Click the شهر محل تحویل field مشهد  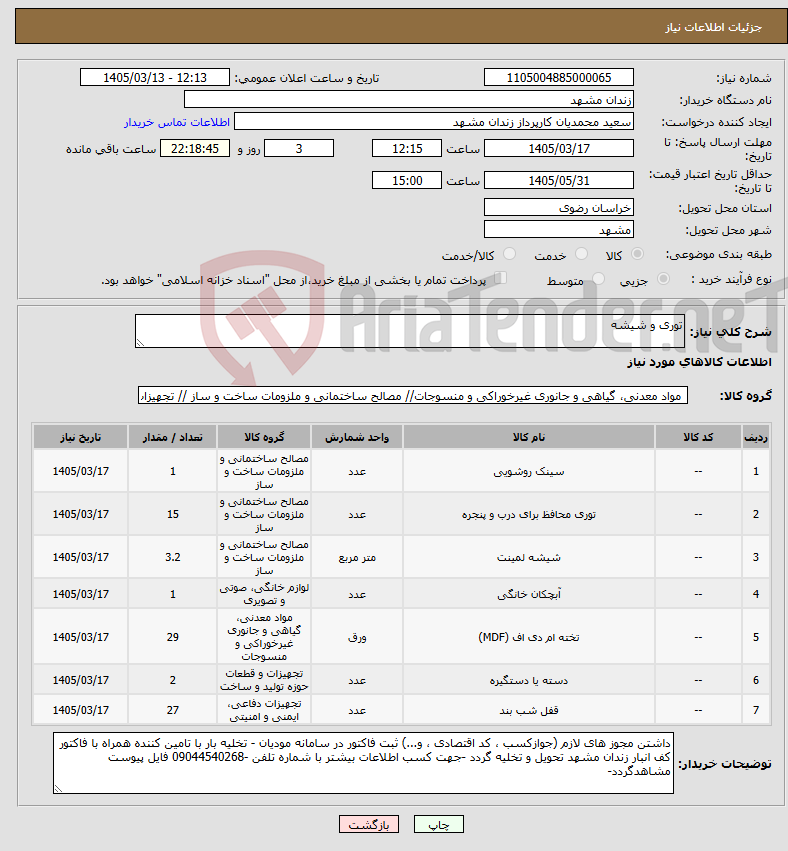pyautogui.click(x=558, y=230)
